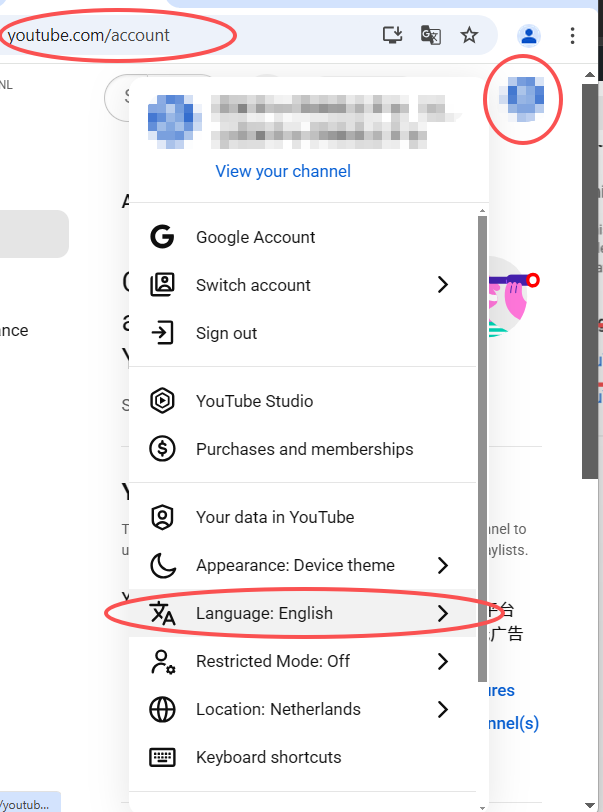Click the Purchases dollar sign icon
Image resolution: width=603 pixels, height=812 pixels.
point(162,449)
